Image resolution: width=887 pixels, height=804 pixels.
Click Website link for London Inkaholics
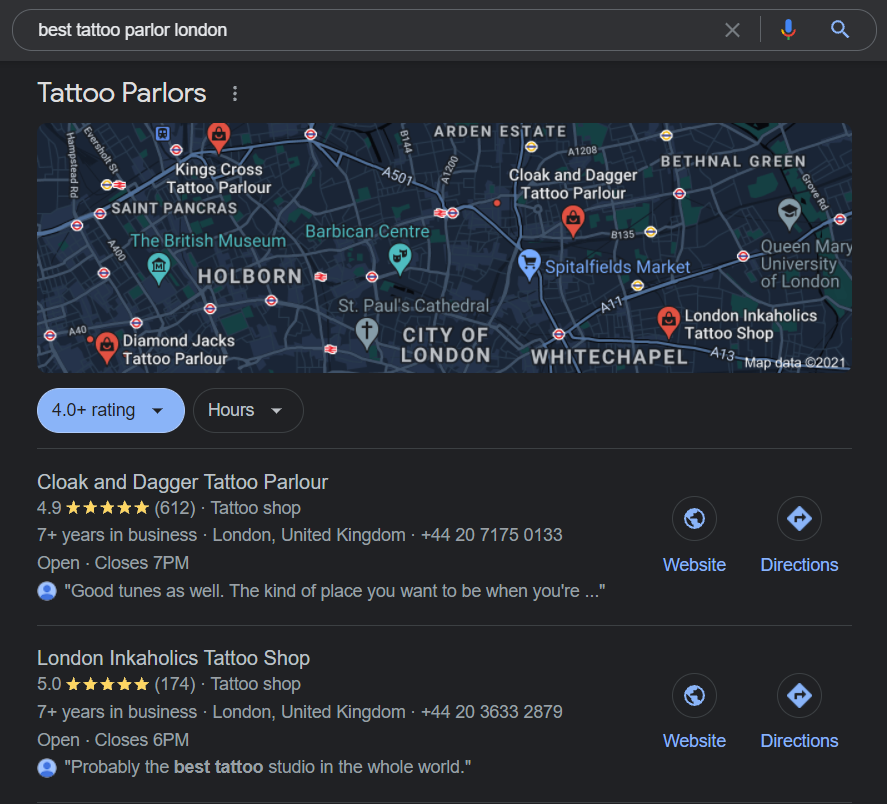point(694,741)
